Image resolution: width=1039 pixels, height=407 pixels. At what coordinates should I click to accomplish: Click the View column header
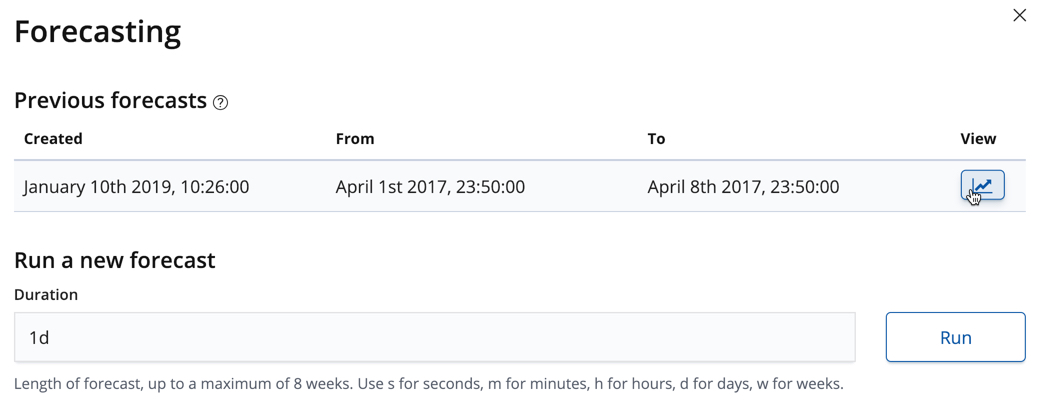pos(978,139)
